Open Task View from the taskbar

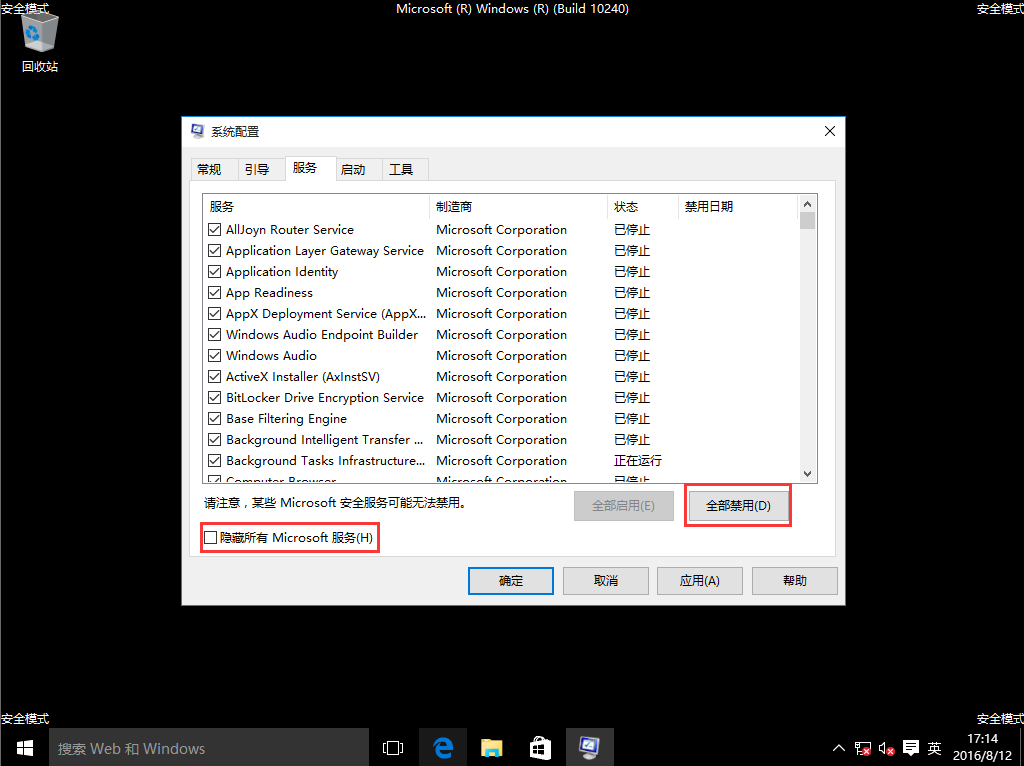click(392, 748)
